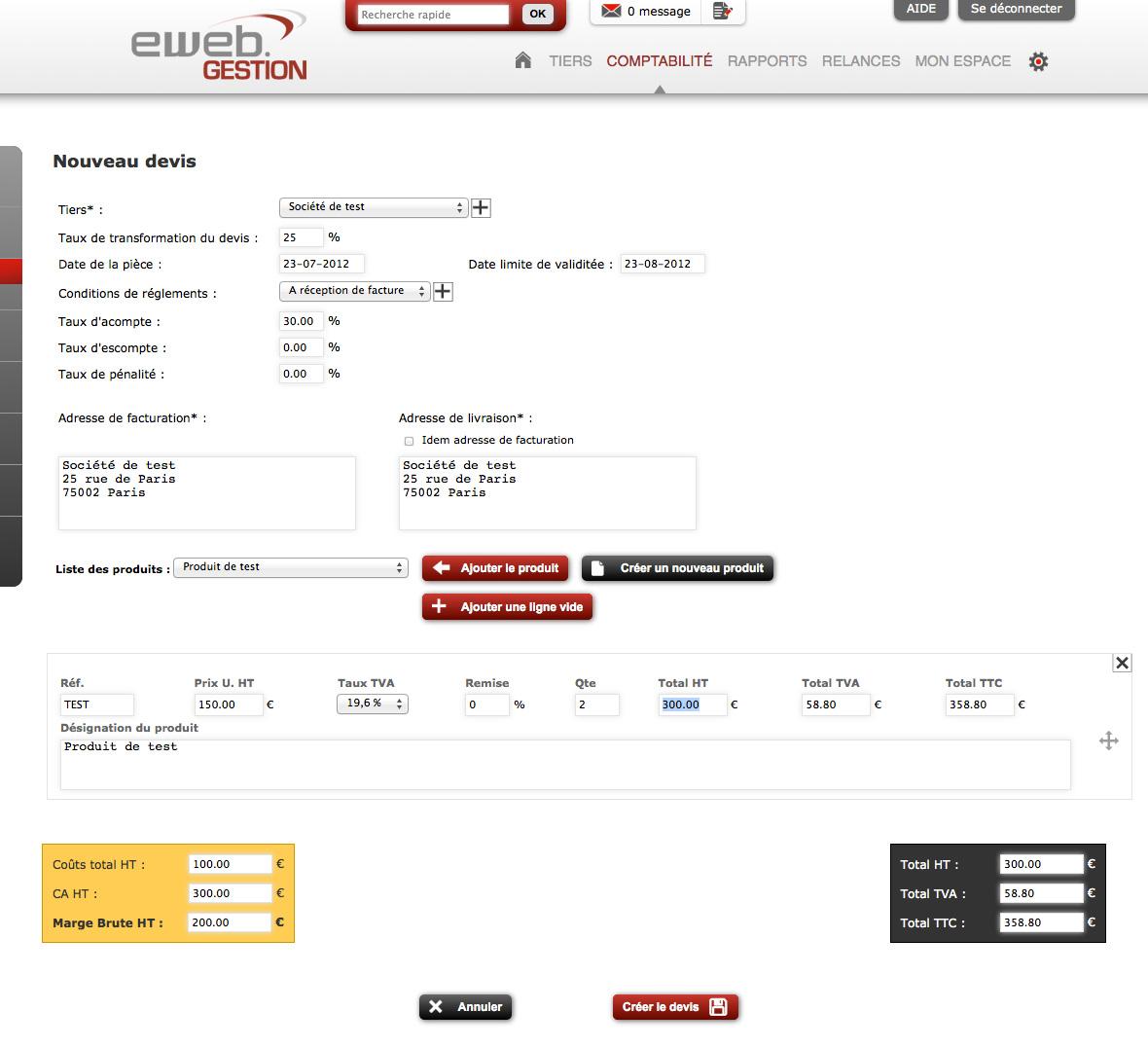Edit Taux de transformation du devis field

point(301,237)
